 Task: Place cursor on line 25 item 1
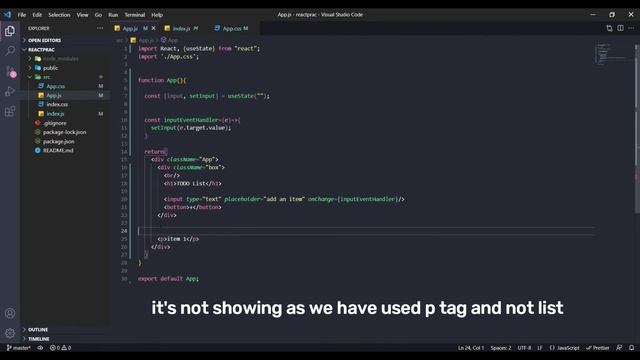[x=178, y=239]
